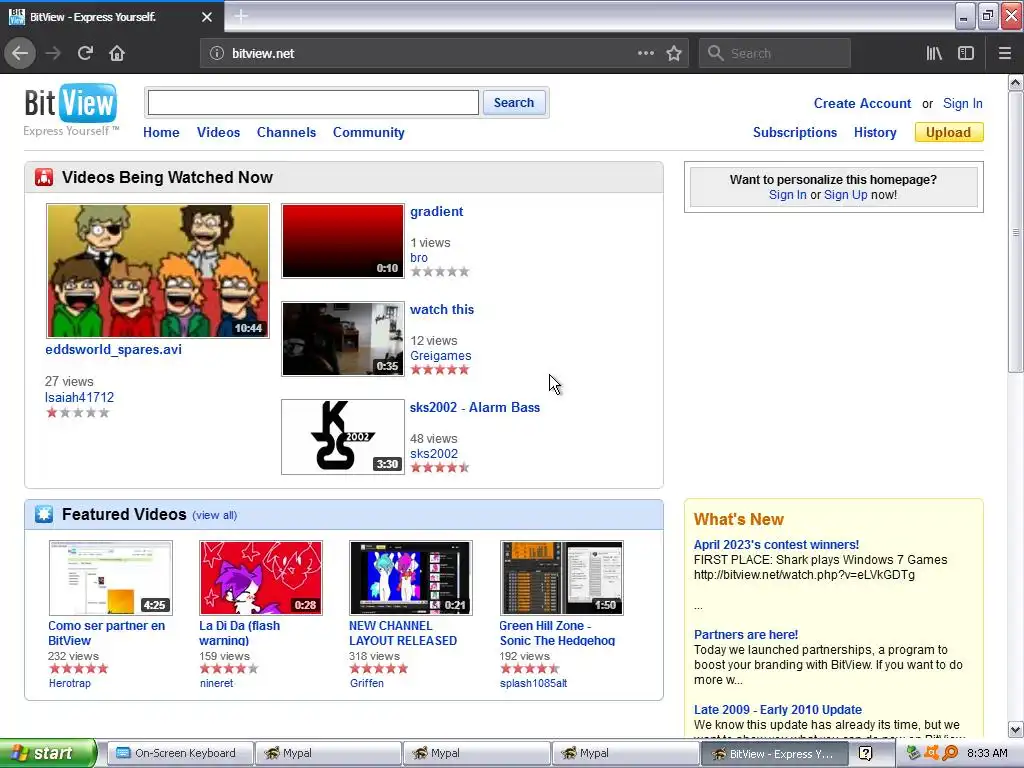Focus the browser Search box
The height and width of the screenshot is (768, 1024).
point(775,54)
